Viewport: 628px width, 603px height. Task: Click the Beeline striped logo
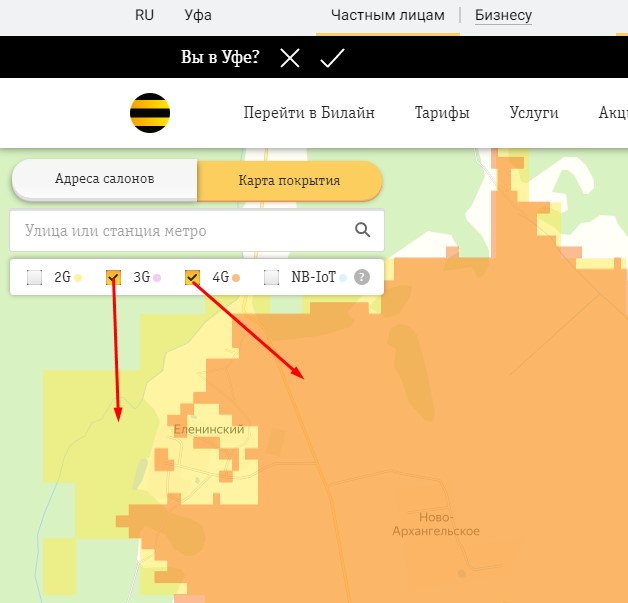coord(150,113)
